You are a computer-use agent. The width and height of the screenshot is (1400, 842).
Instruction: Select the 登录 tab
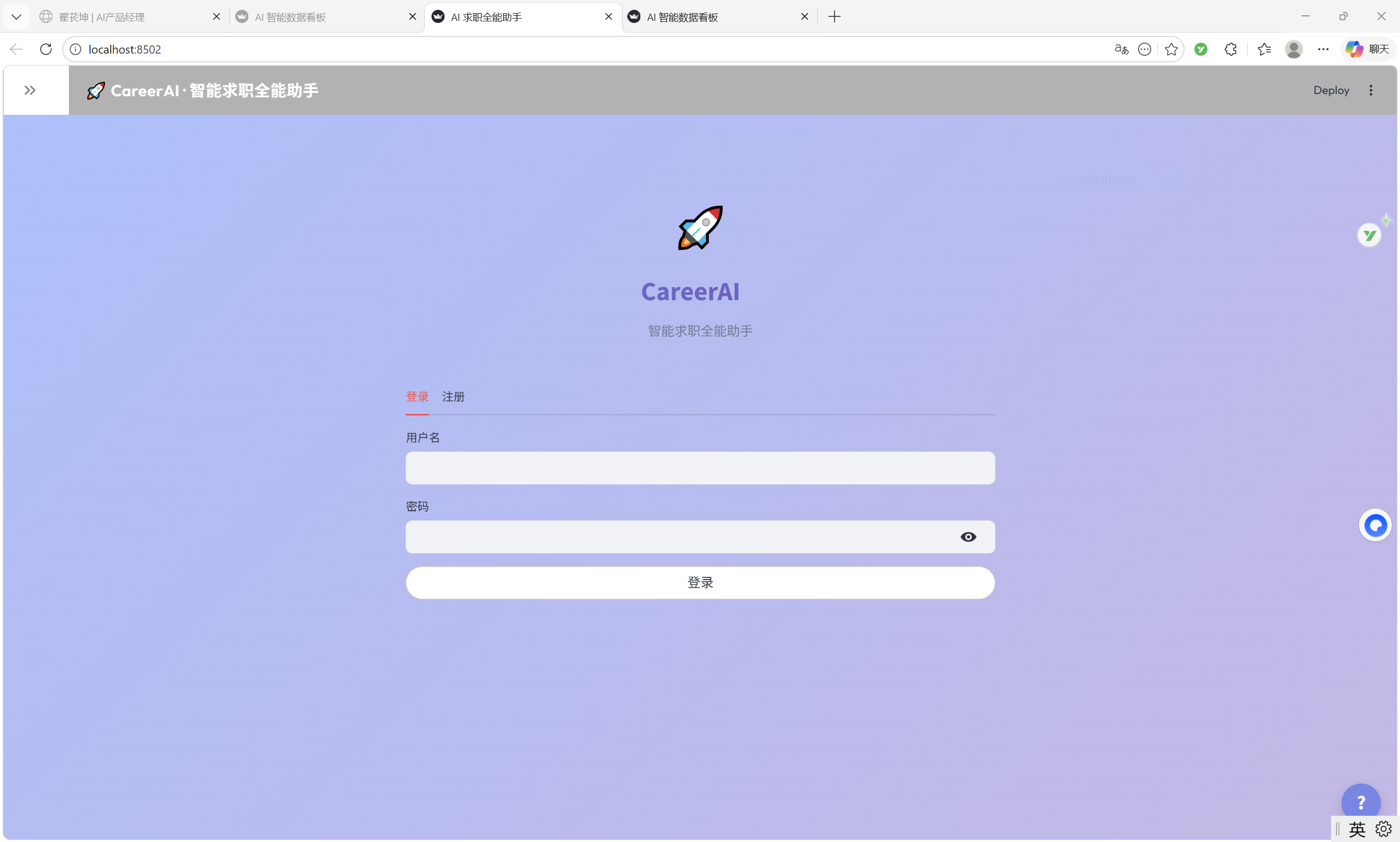point(417,396)
